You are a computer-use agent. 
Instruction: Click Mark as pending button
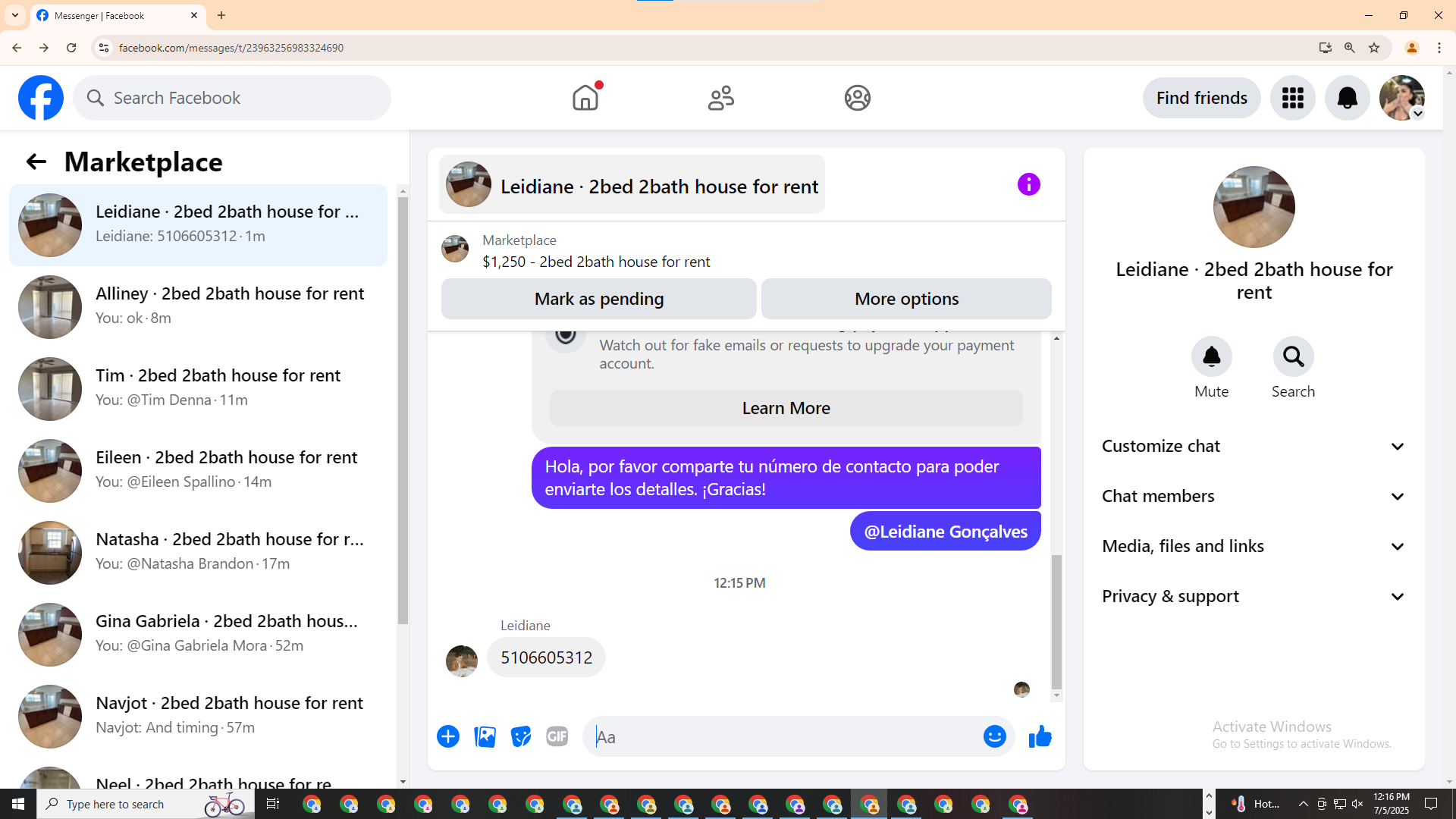(598, 299)
